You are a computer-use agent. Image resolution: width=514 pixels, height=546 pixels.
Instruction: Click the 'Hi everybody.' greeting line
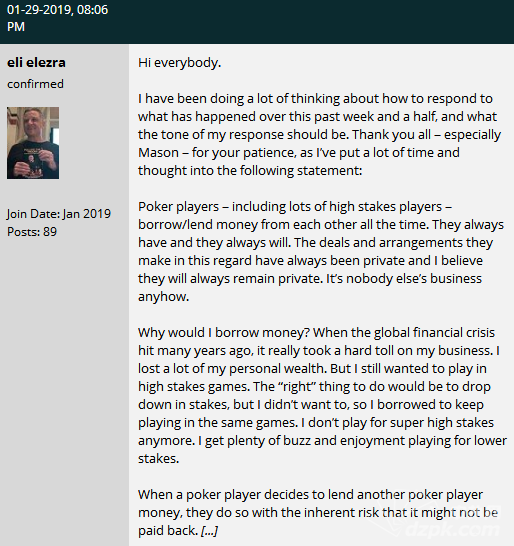tap(180, 63)
